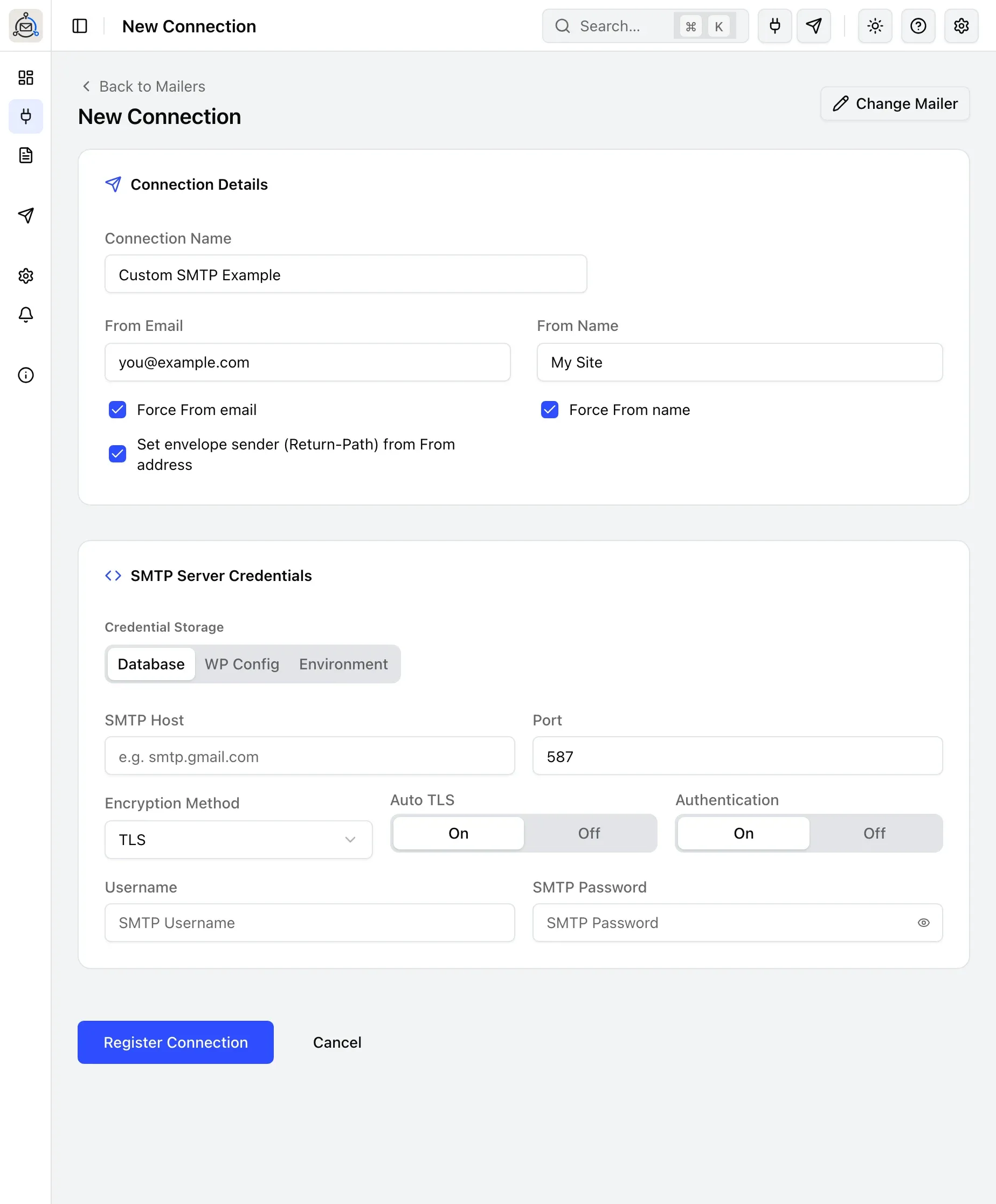Go Back to Mailers link
The width and height of the screenshot is (996, 1204).
coord(143,87)
